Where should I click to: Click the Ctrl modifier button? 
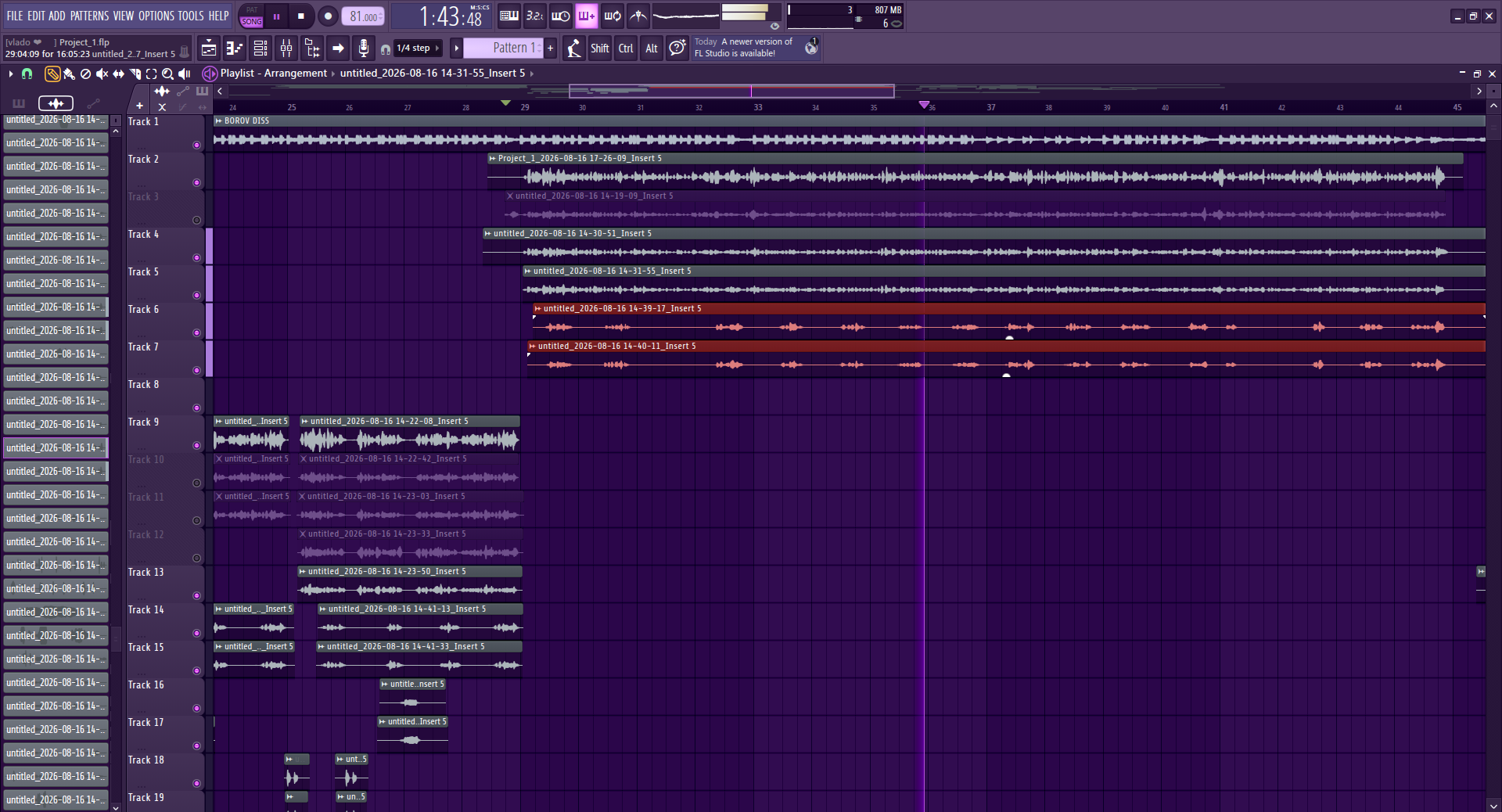[x=626, y=49]
